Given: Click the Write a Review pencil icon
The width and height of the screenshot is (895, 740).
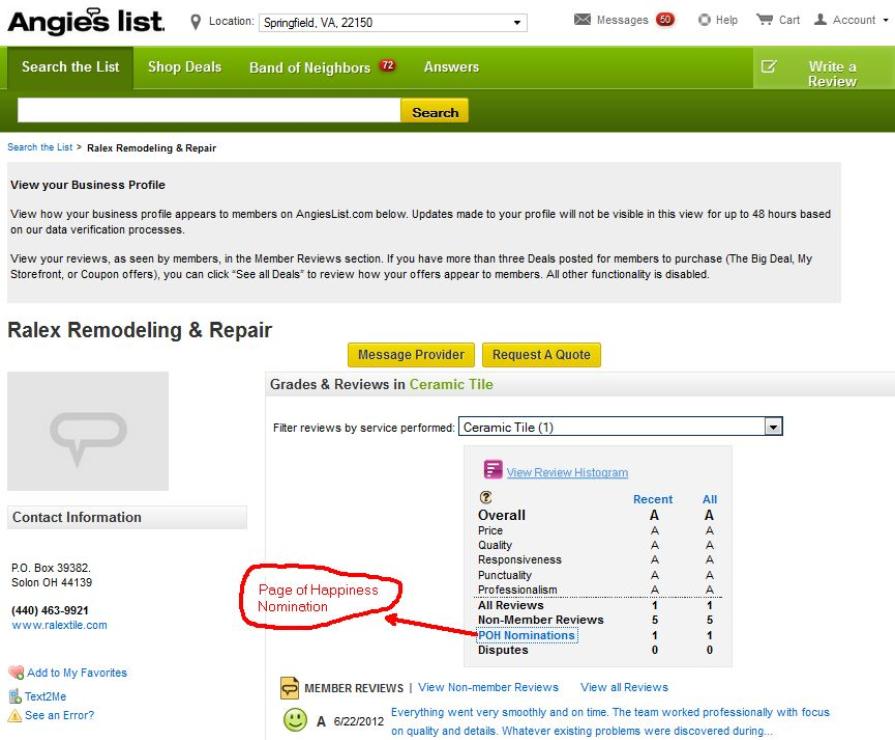Looking at the screenshot, I should tap(769, 67).
